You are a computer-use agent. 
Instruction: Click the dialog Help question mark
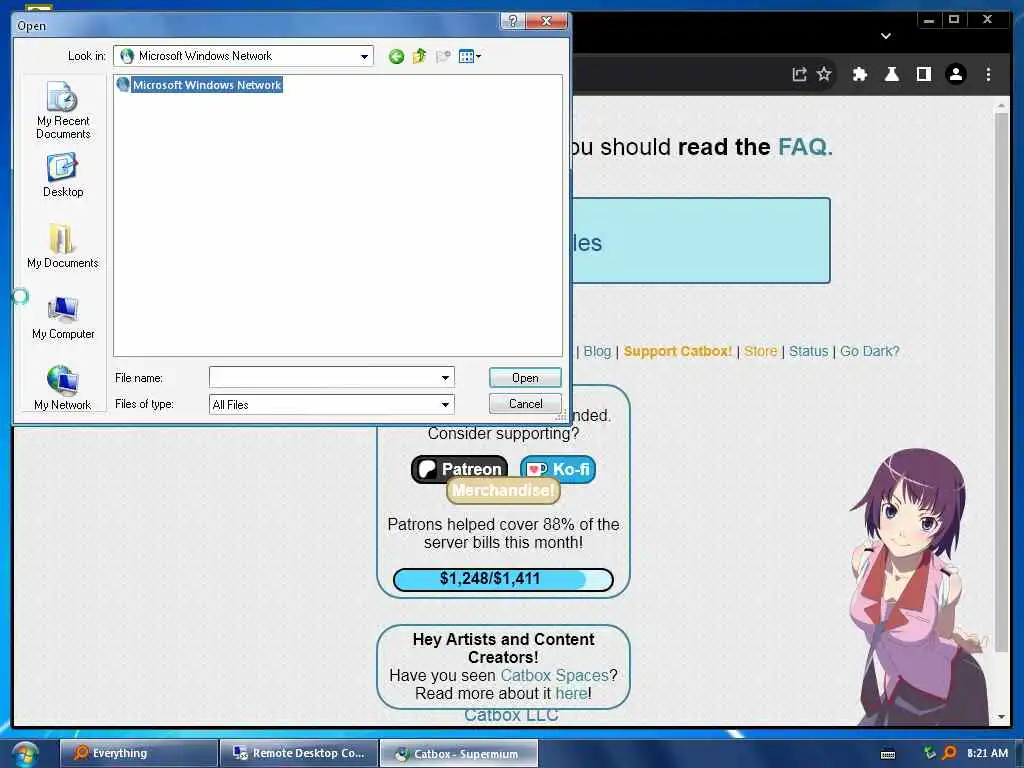tap(513, 21)
